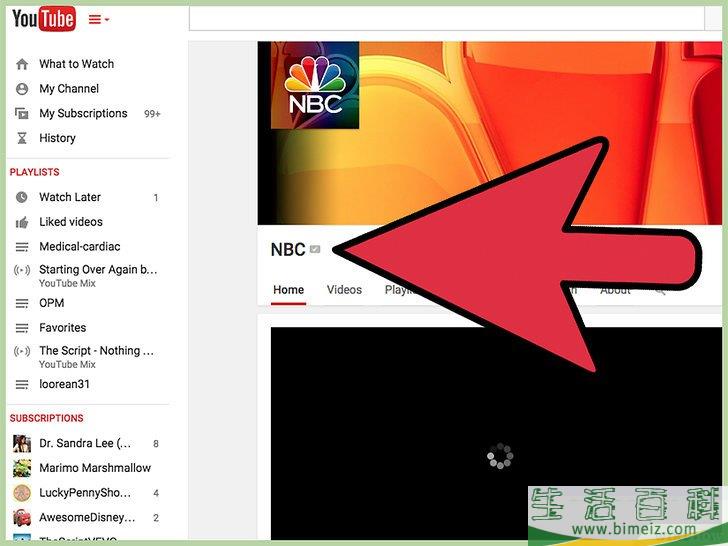728x546 pixels.
Task: Go to My Channel
Action: (x=69, y=89)
